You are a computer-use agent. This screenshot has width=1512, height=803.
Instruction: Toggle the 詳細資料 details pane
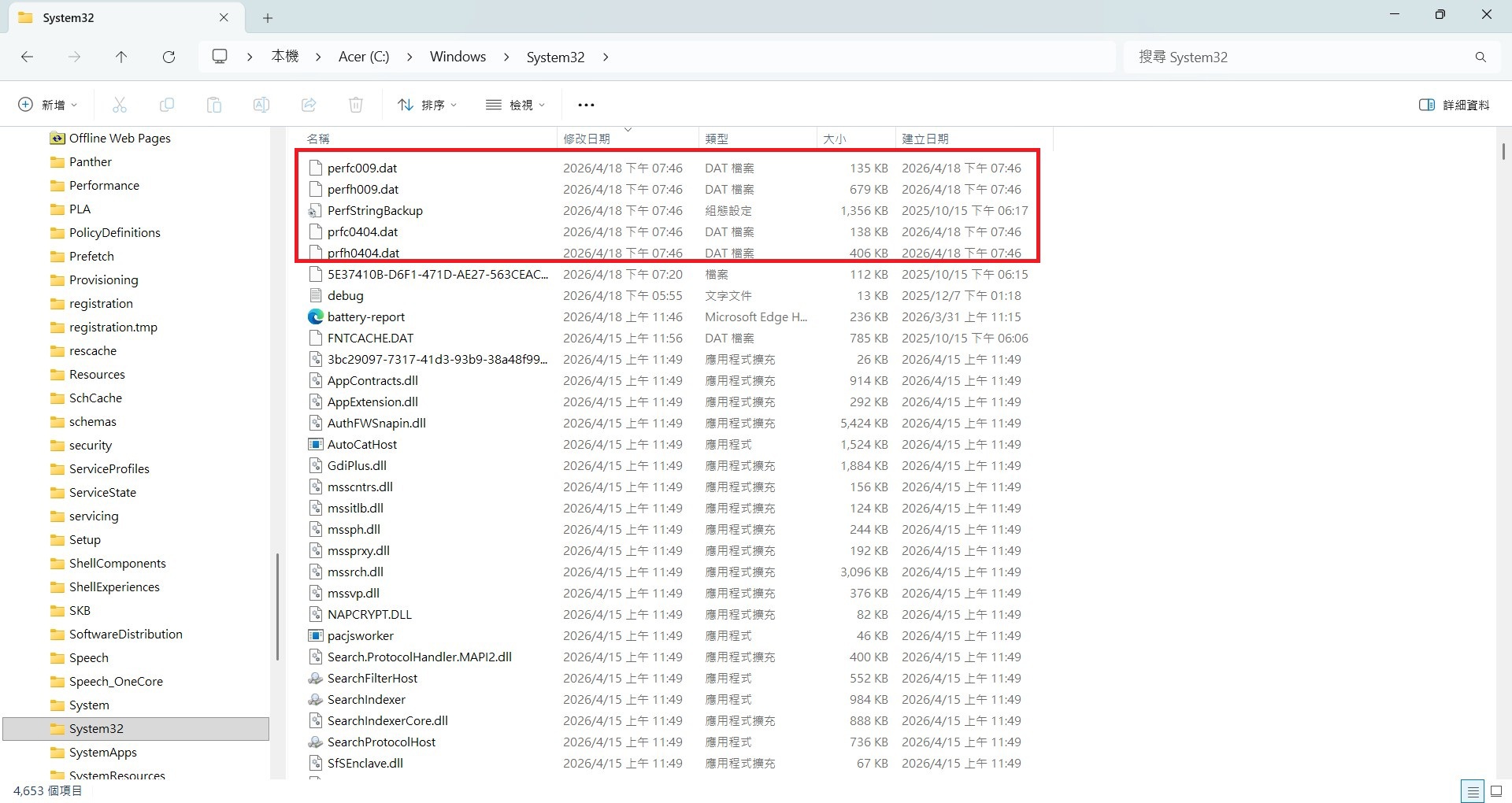[1454, 105]
